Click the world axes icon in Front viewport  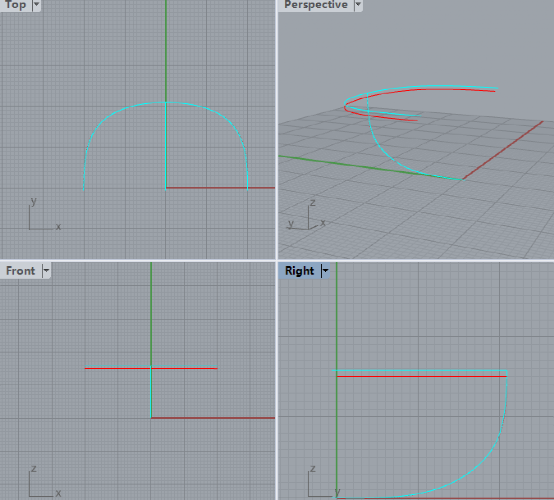pos(44,481)
